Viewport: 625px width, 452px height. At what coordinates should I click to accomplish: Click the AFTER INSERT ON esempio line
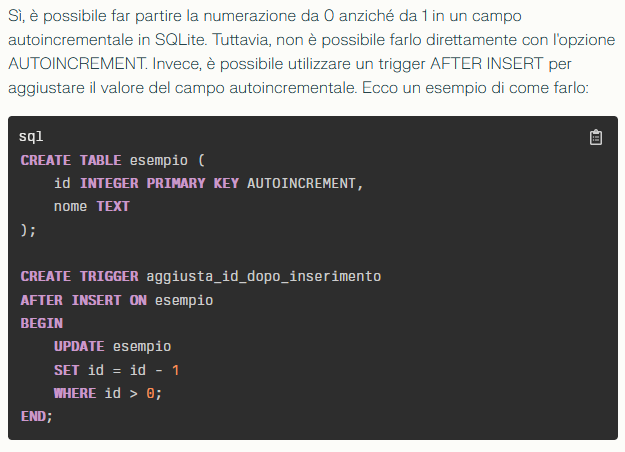point(116,300)
